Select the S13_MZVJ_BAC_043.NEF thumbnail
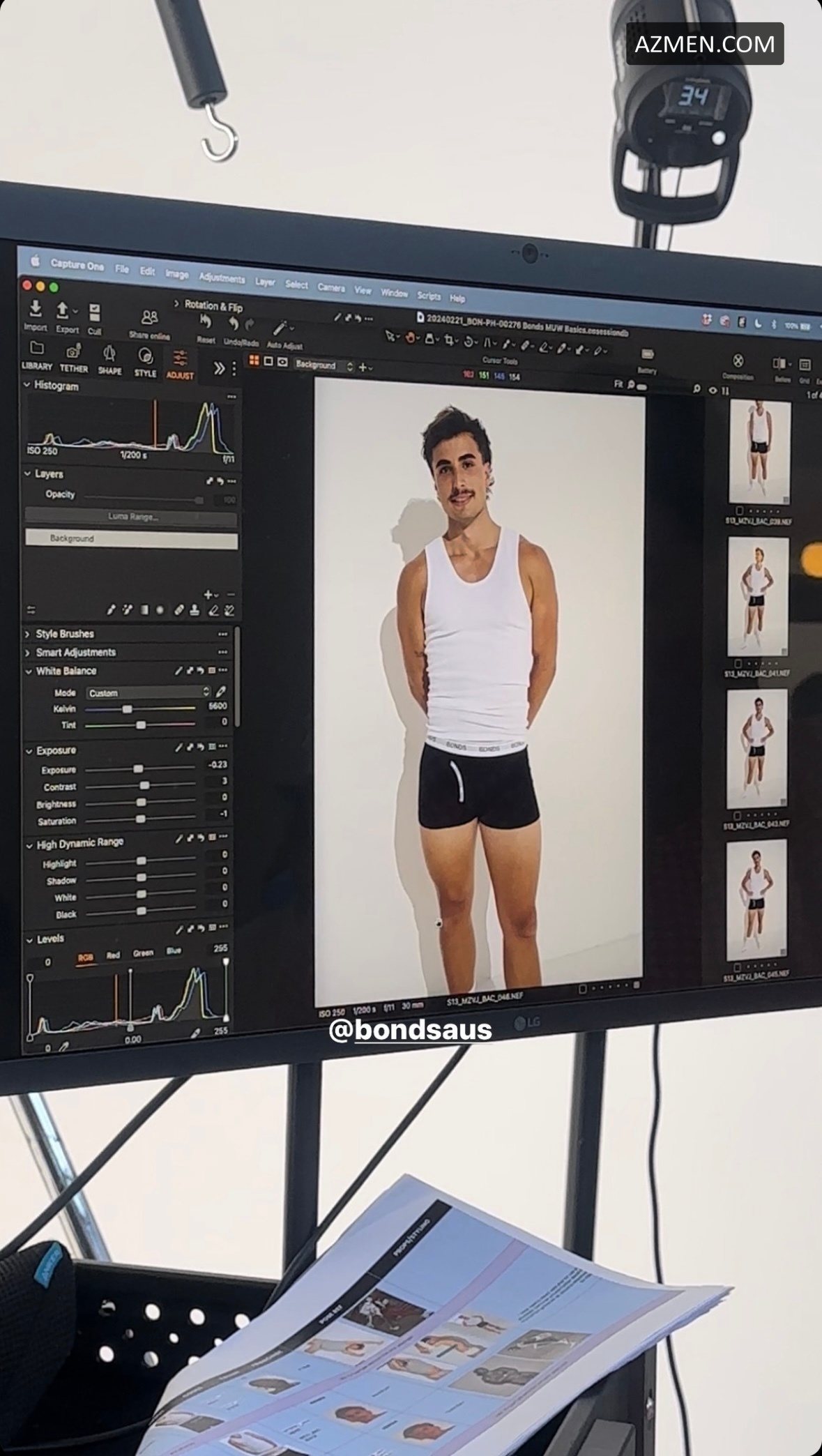This screenshot has height=1456, width=822. click(756, 748)
